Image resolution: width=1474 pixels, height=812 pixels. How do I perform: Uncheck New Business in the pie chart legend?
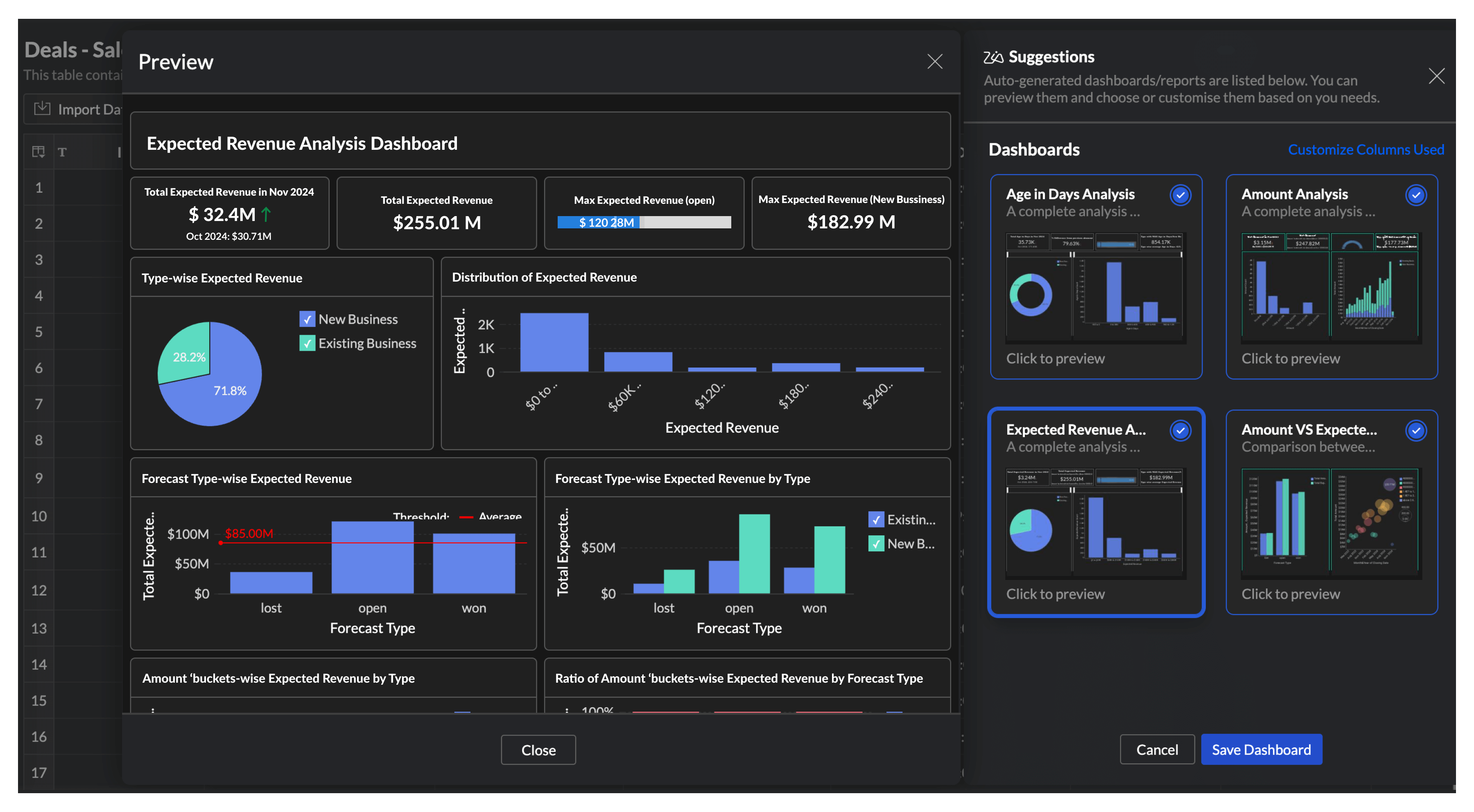click(307, 319)
